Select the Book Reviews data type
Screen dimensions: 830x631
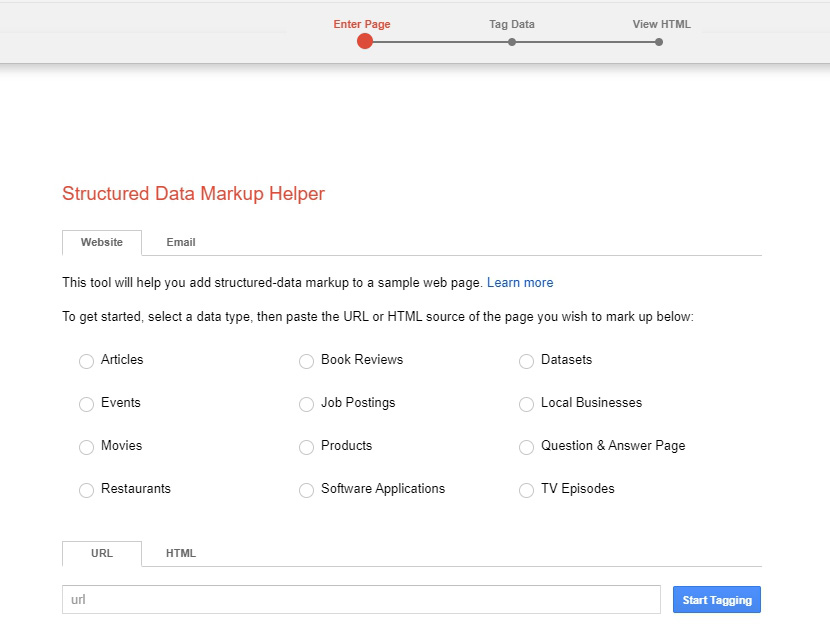pyautogui.click(x=306, y=361)
